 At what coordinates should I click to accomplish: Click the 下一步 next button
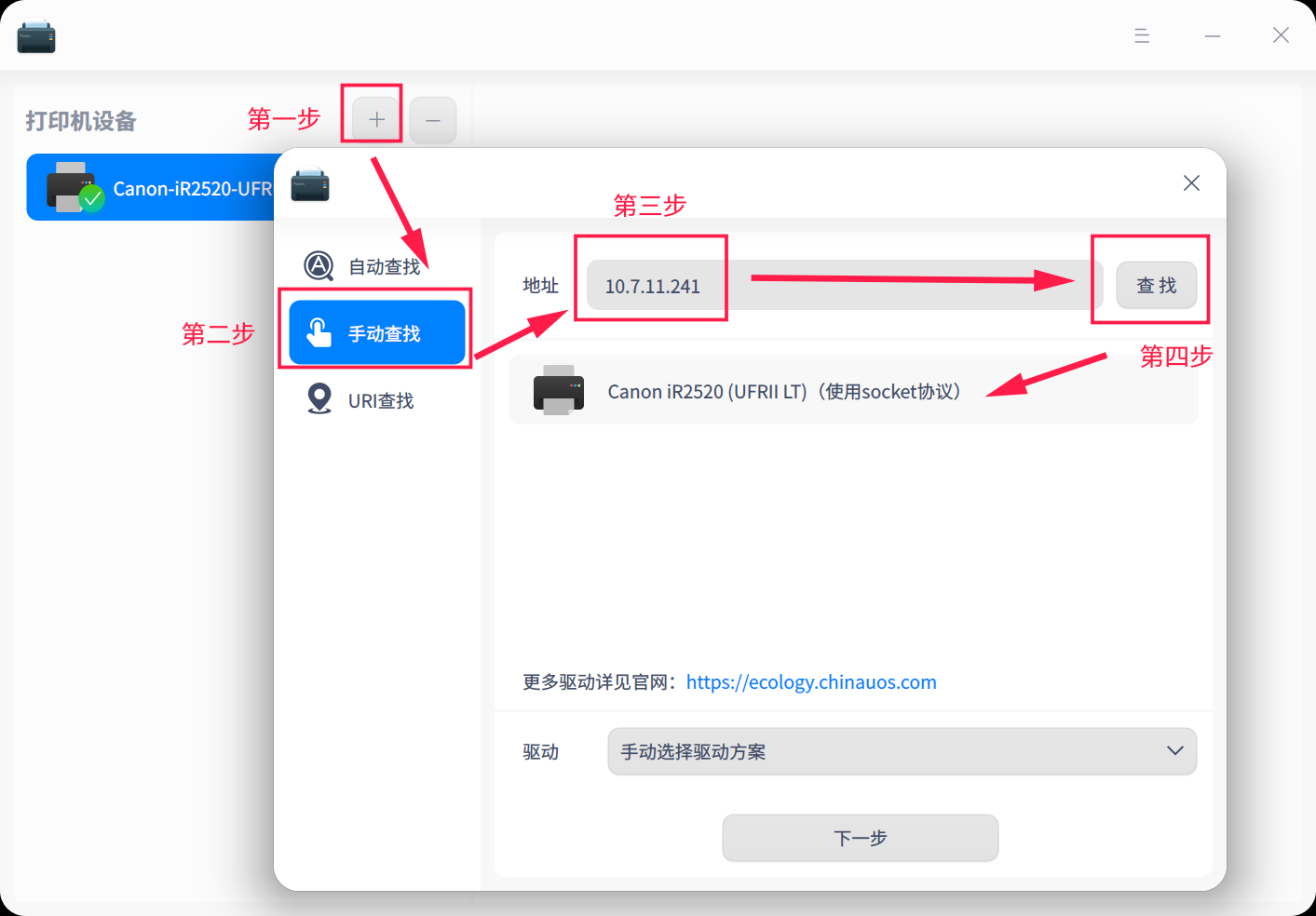pyautogui.click(x=861, y=838)
